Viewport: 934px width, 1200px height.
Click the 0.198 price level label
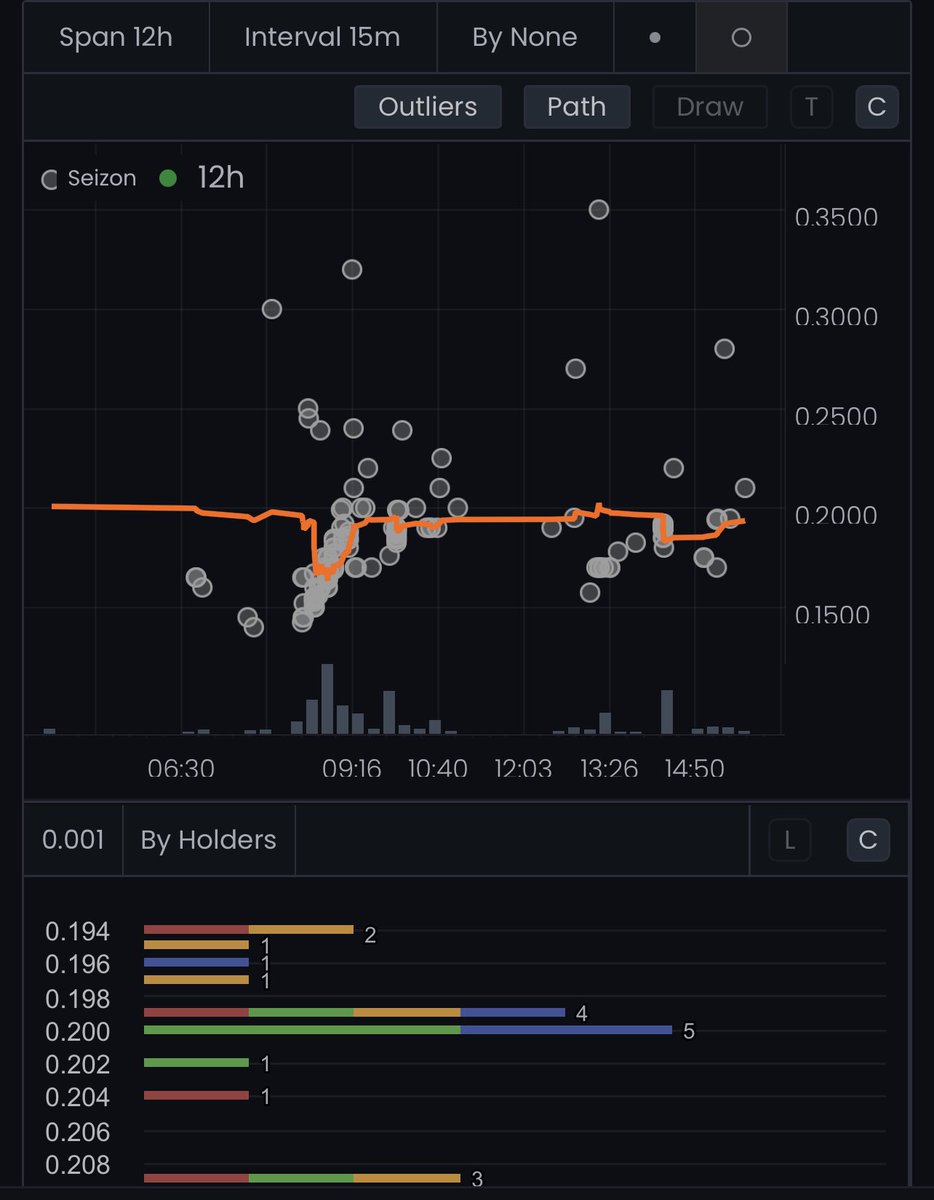[x=78, y=999]
